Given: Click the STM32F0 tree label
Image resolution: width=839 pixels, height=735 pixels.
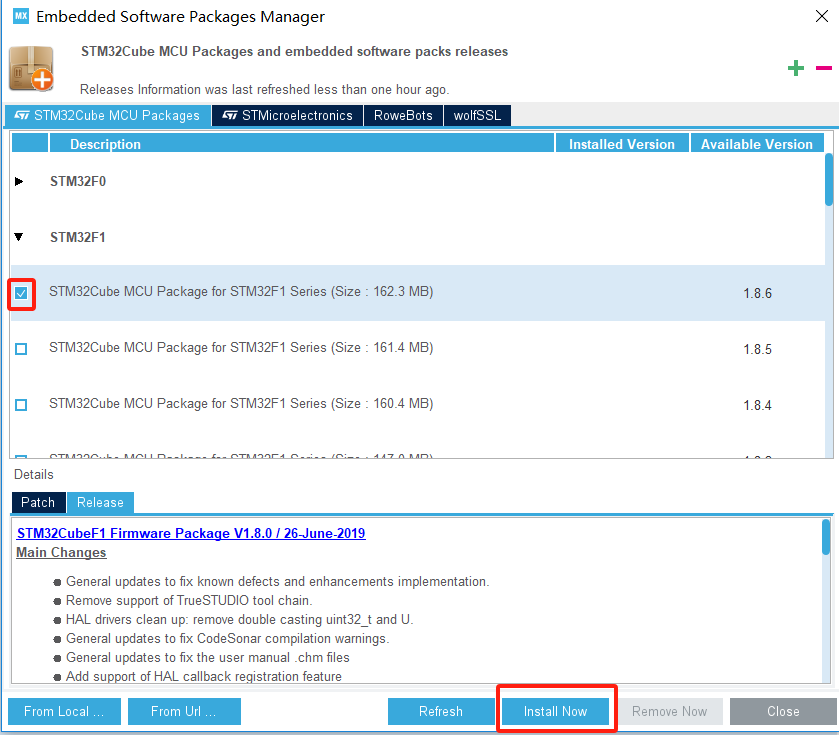Looking at the screenshot, I should coord(78,181).
